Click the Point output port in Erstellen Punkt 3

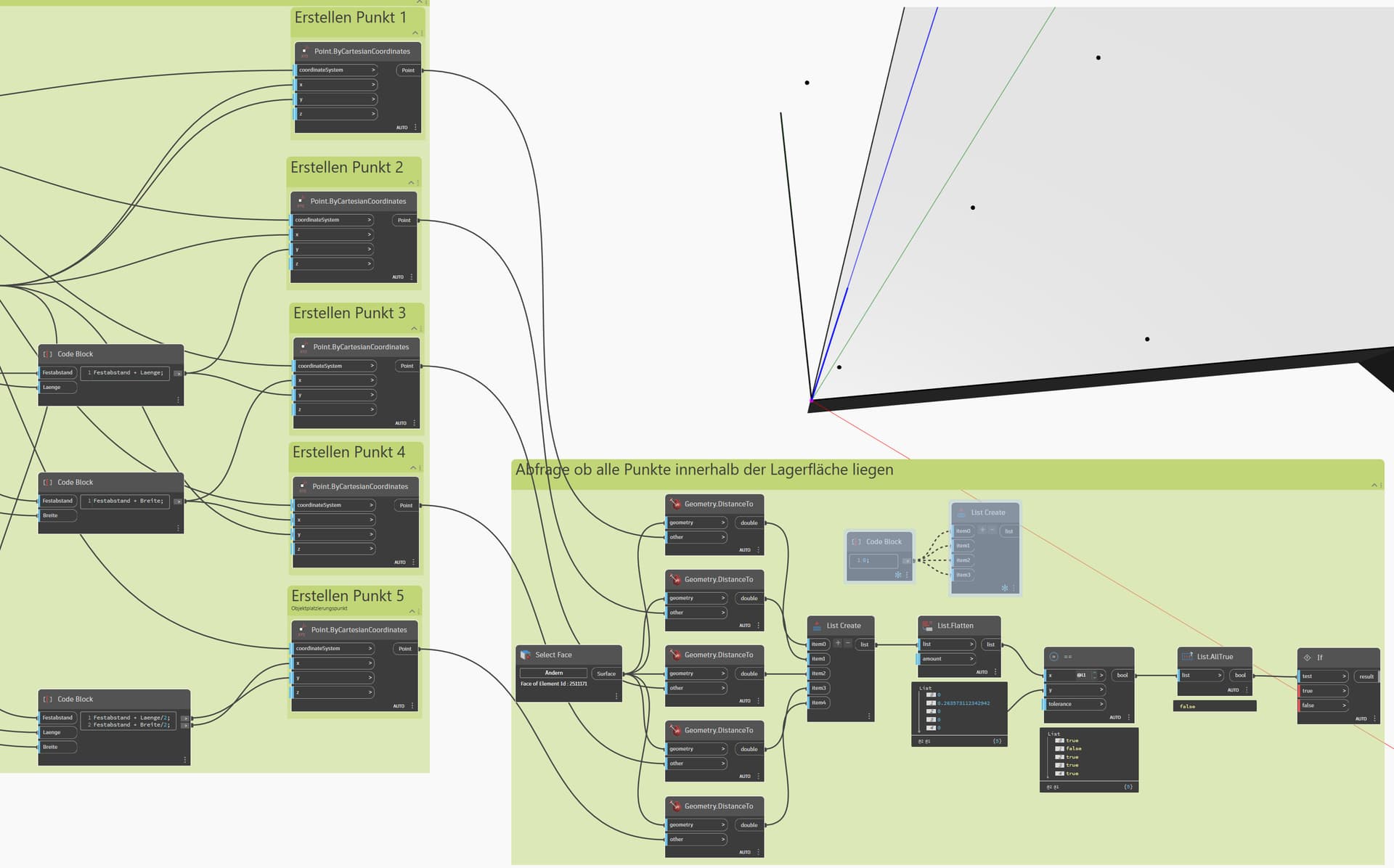(407, 367)
